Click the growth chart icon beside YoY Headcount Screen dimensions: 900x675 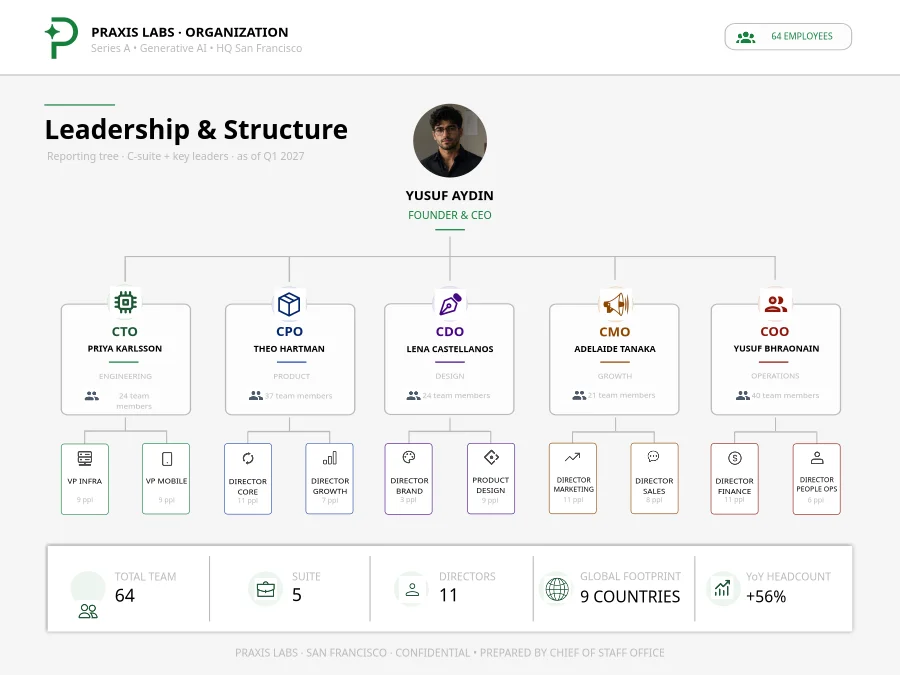pyautogui.click(x=722, y=588)
